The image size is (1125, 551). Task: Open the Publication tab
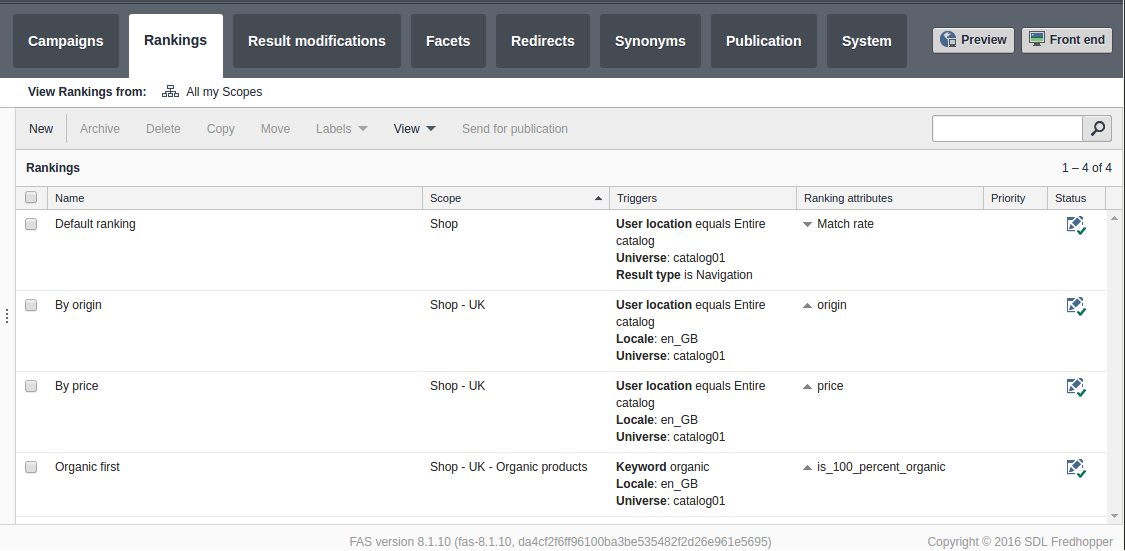[763, 41]
